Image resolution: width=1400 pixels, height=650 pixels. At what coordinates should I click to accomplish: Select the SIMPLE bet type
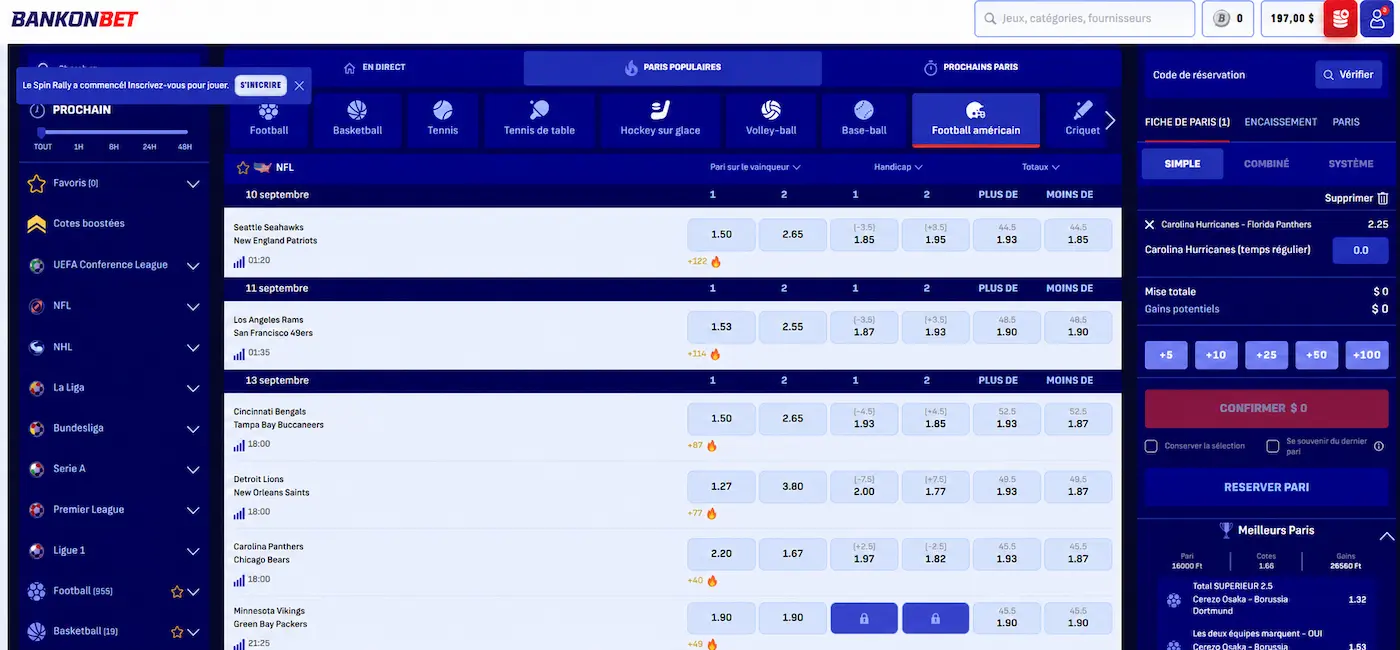[x=1182, y=164]
